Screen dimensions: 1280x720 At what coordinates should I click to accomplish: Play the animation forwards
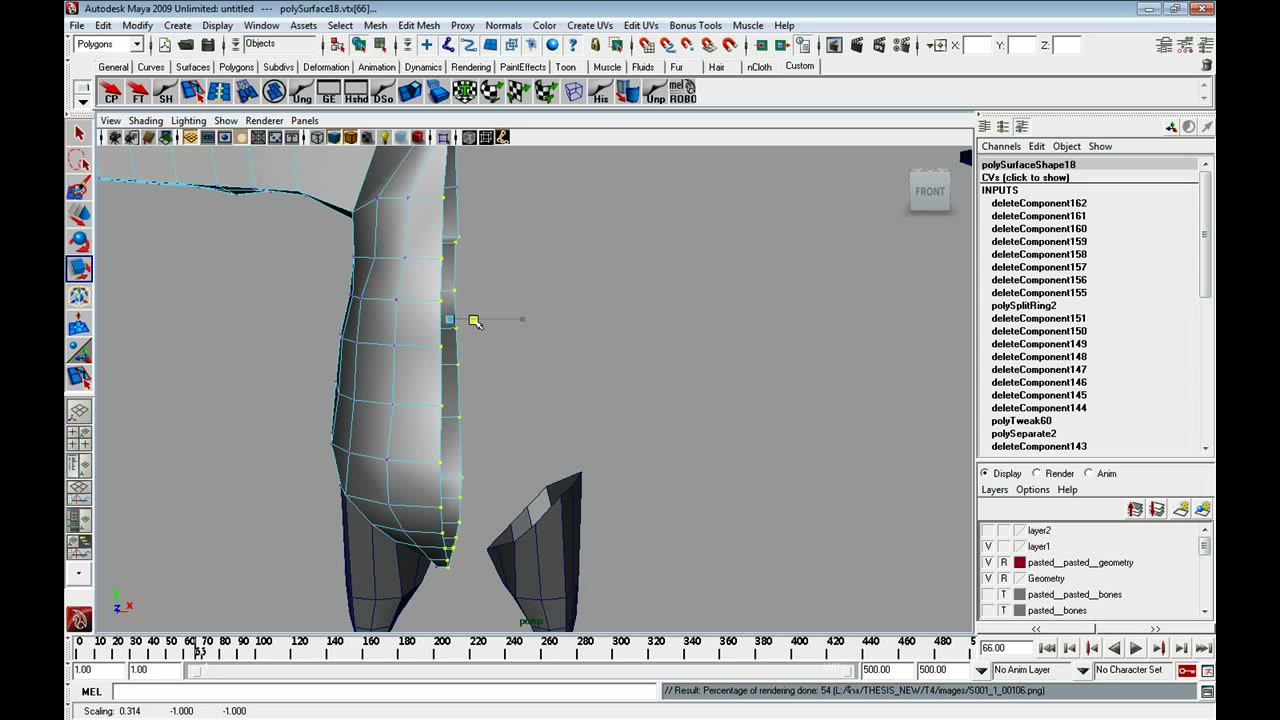click(1136, 649)
